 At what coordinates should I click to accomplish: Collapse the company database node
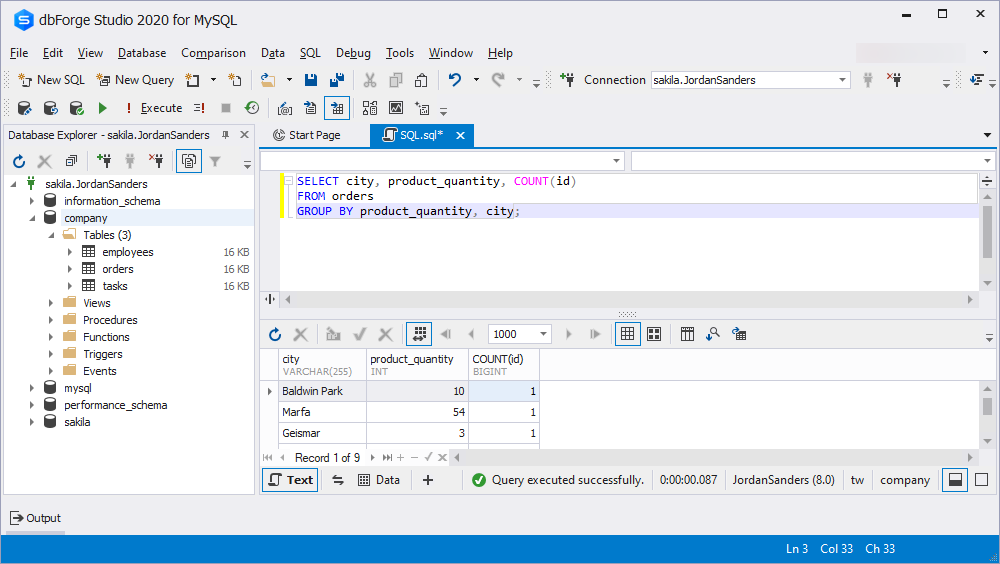tap(32, 218)
